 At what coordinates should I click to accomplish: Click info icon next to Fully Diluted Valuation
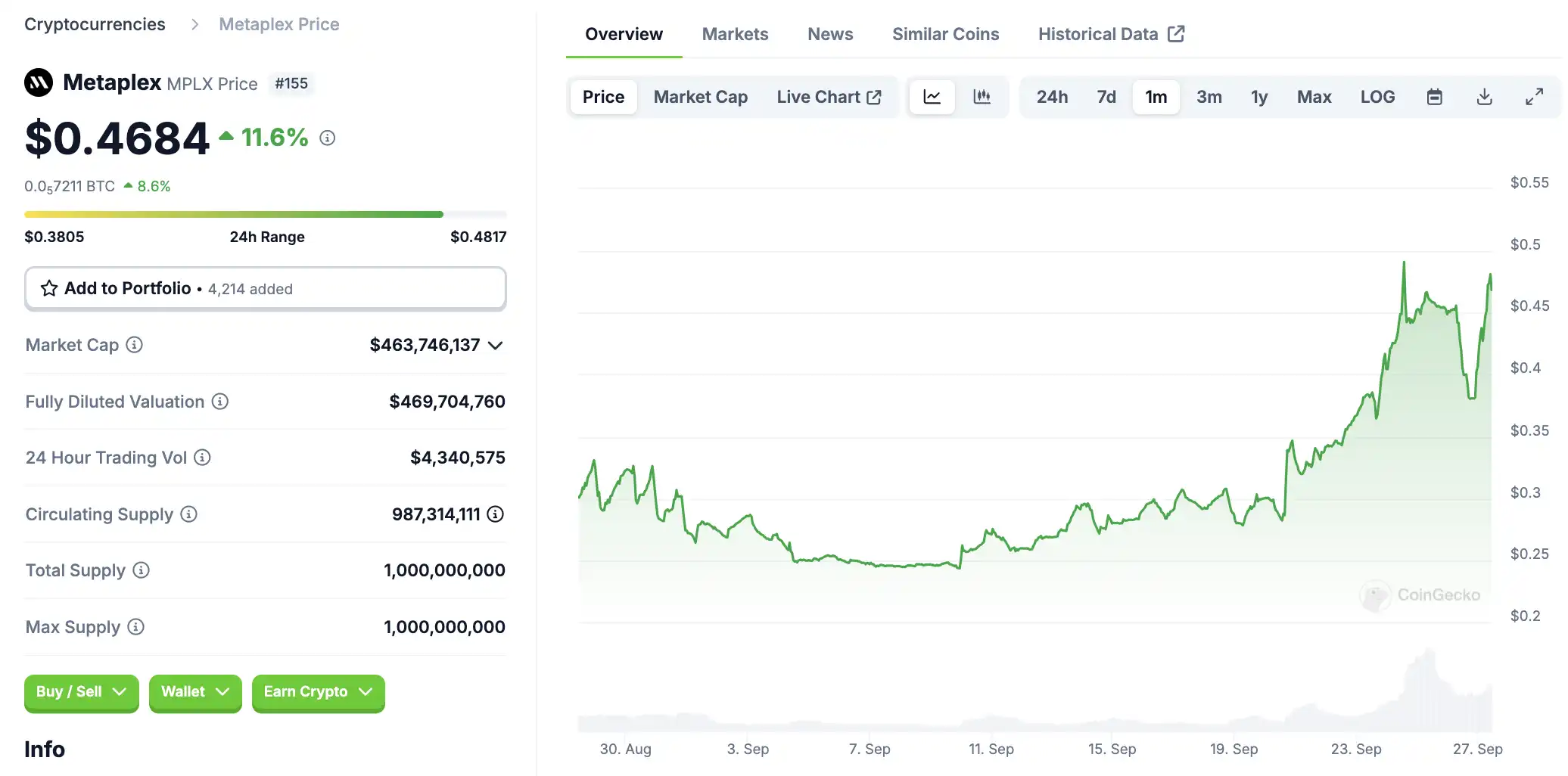pyautogui.click(x=219, y=402)
